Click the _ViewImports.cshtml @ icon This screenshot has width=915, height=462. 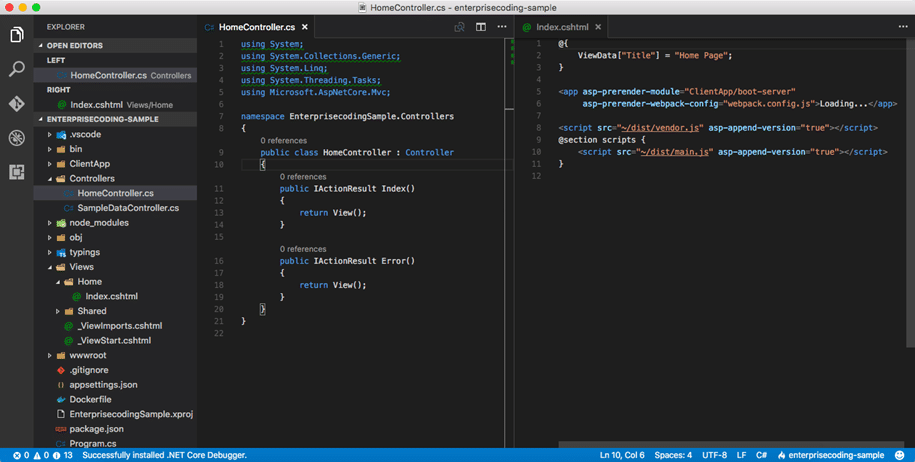pos(69,326)
